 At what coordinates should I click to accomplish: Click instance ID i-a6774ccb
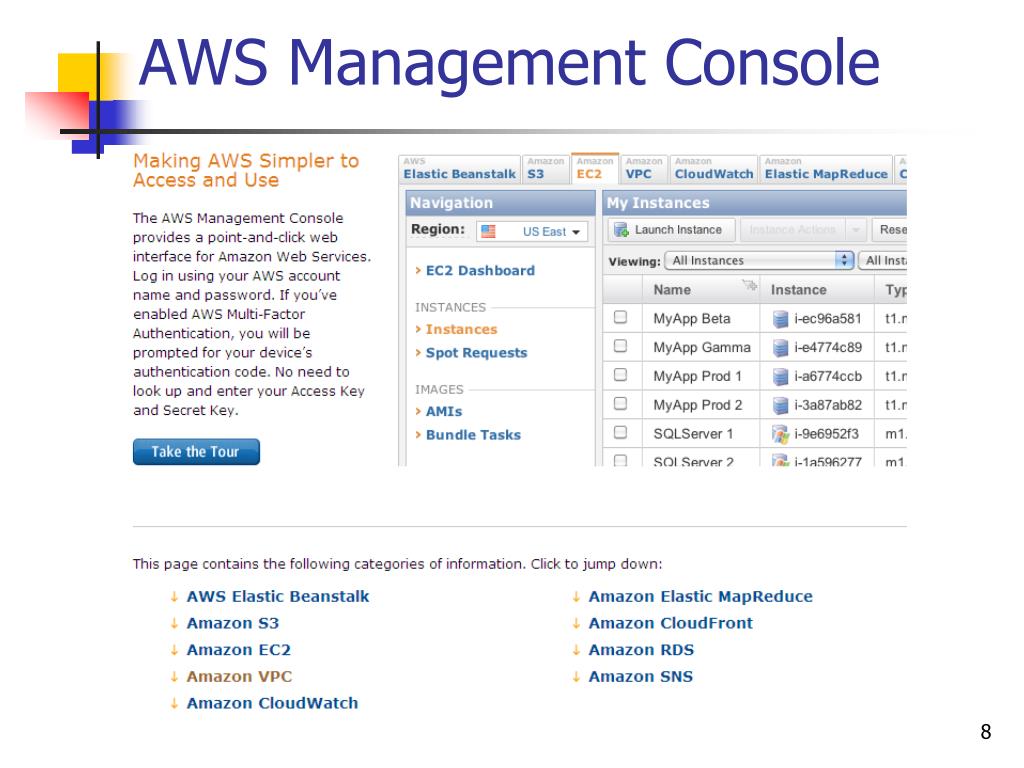[828, 376]
